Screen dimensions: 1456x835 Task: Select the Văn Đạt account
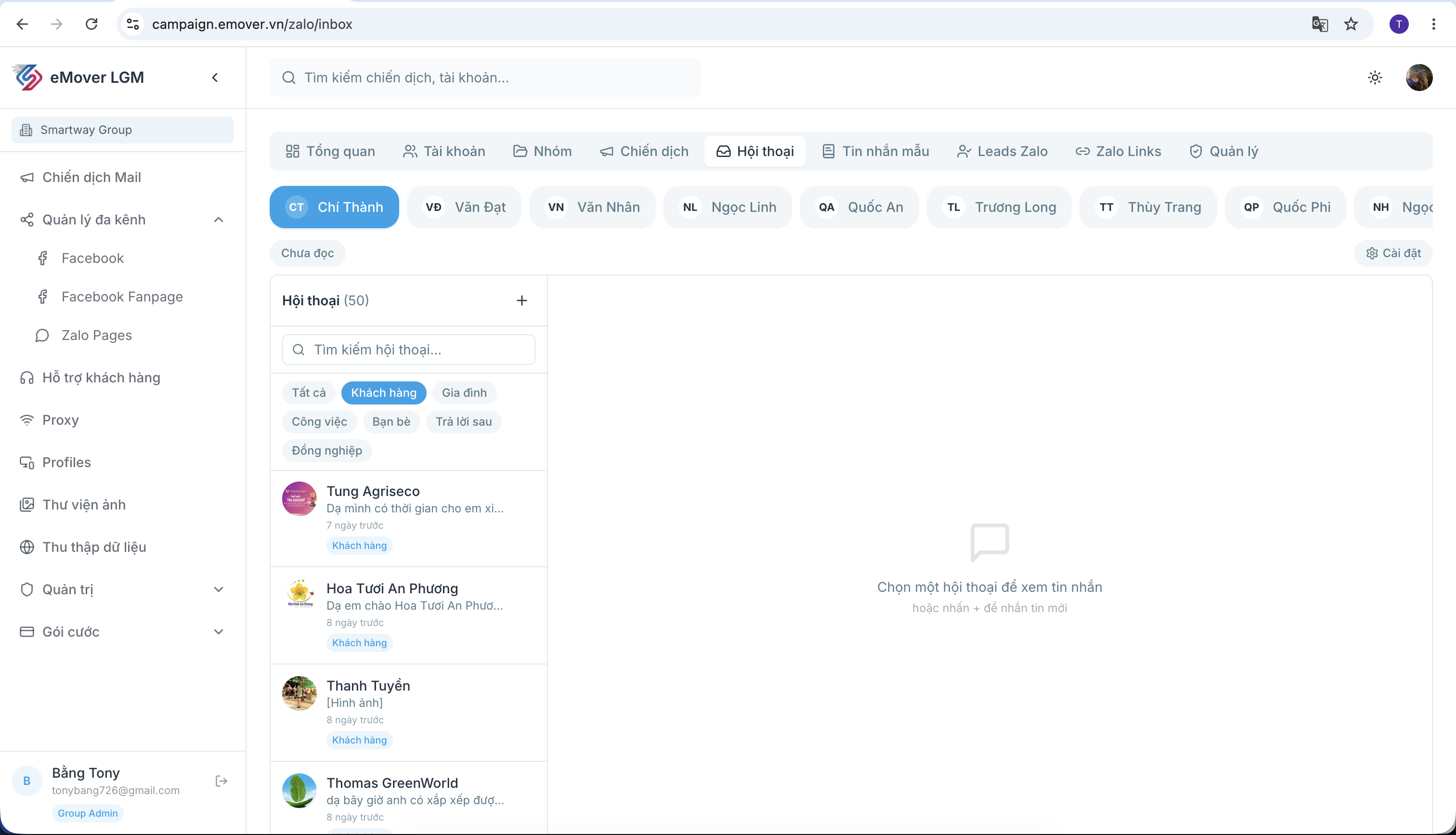(464, 207)
